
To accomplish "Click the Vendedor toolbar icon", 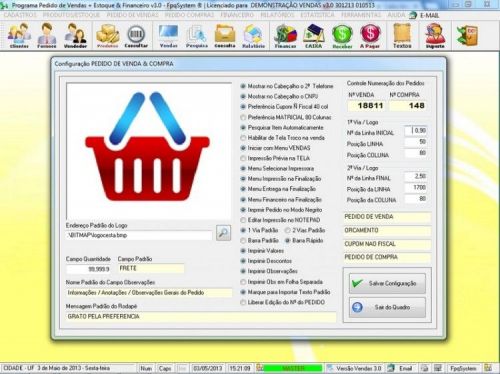I will (75, 35).
